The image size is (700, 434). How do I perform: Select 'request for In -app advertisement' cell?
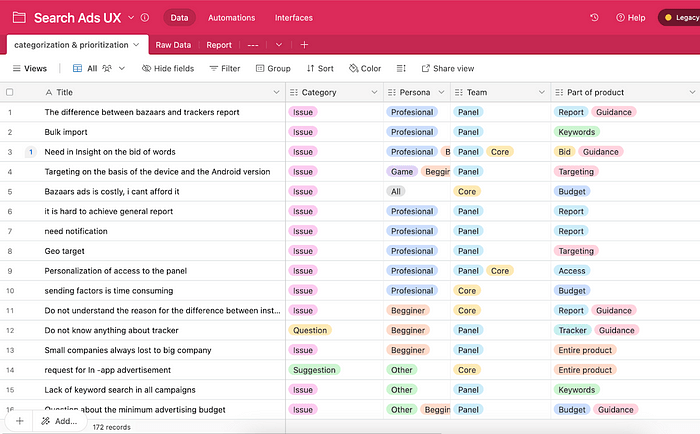(108, 370)
